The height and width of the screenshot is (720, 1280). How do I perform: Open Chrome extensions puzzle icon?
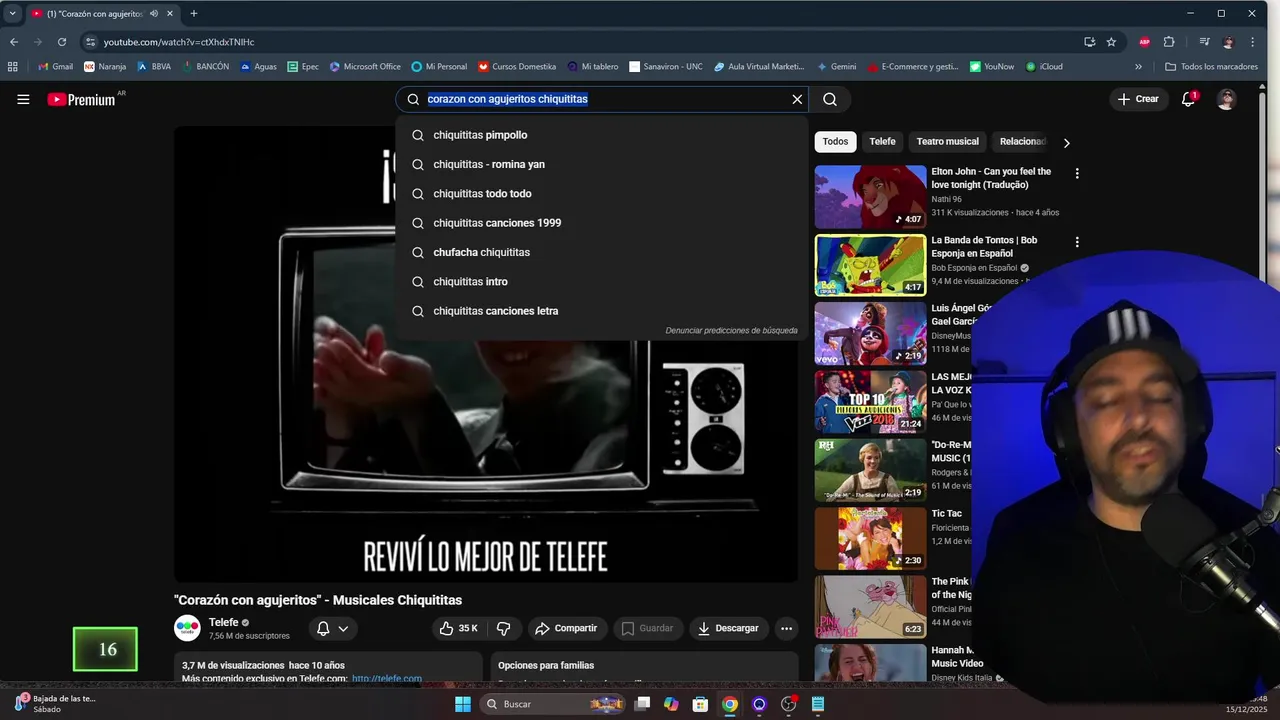1169,42
